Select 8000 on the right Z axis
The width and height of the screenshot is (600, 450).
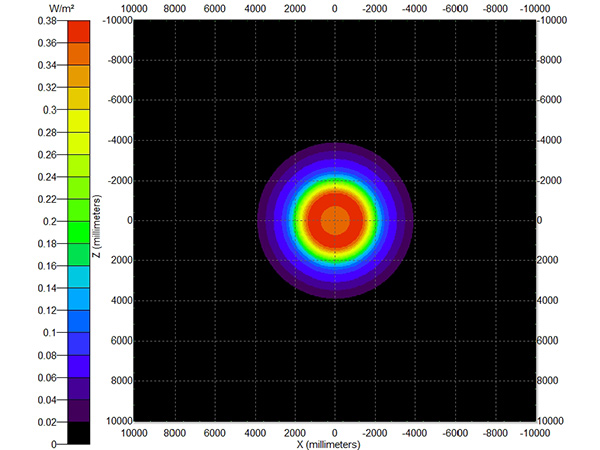[x=548, y=381]
